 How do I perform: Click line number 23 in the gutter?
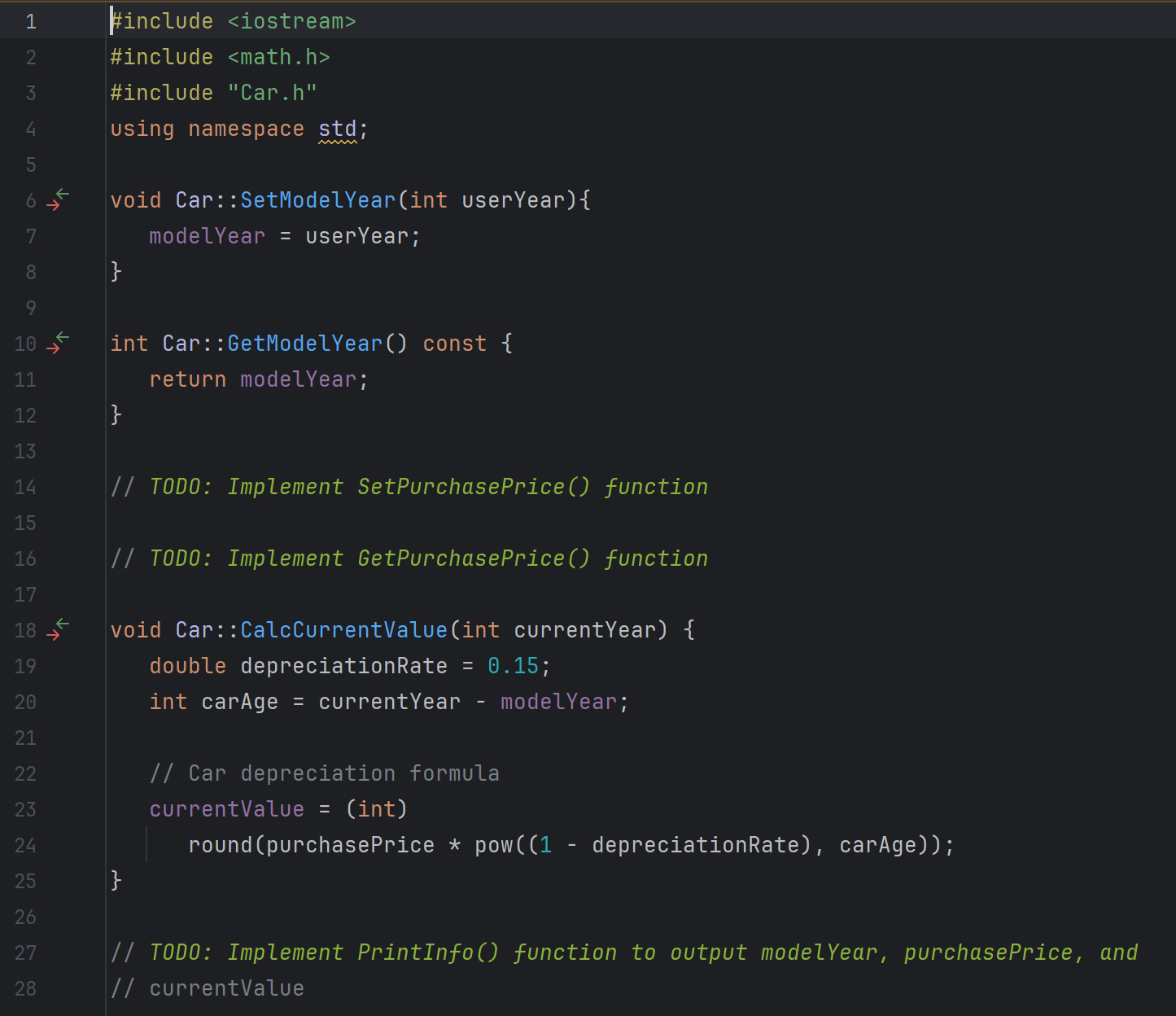(x=25, y=809)
